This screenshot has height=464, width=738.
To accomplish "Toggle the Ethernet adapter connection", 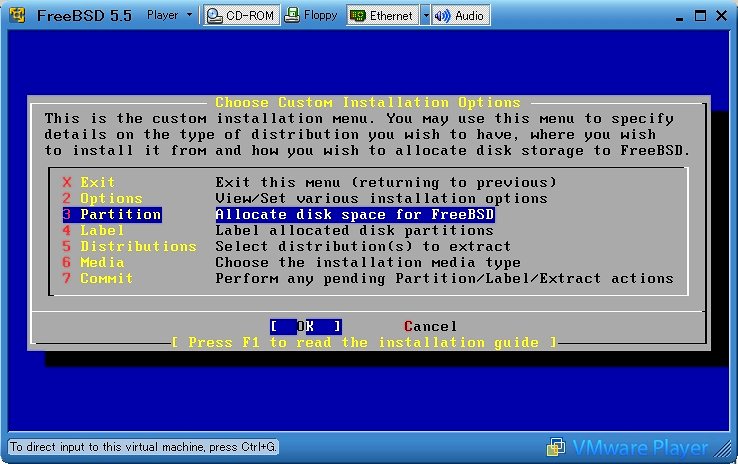I will click(382, 16).
